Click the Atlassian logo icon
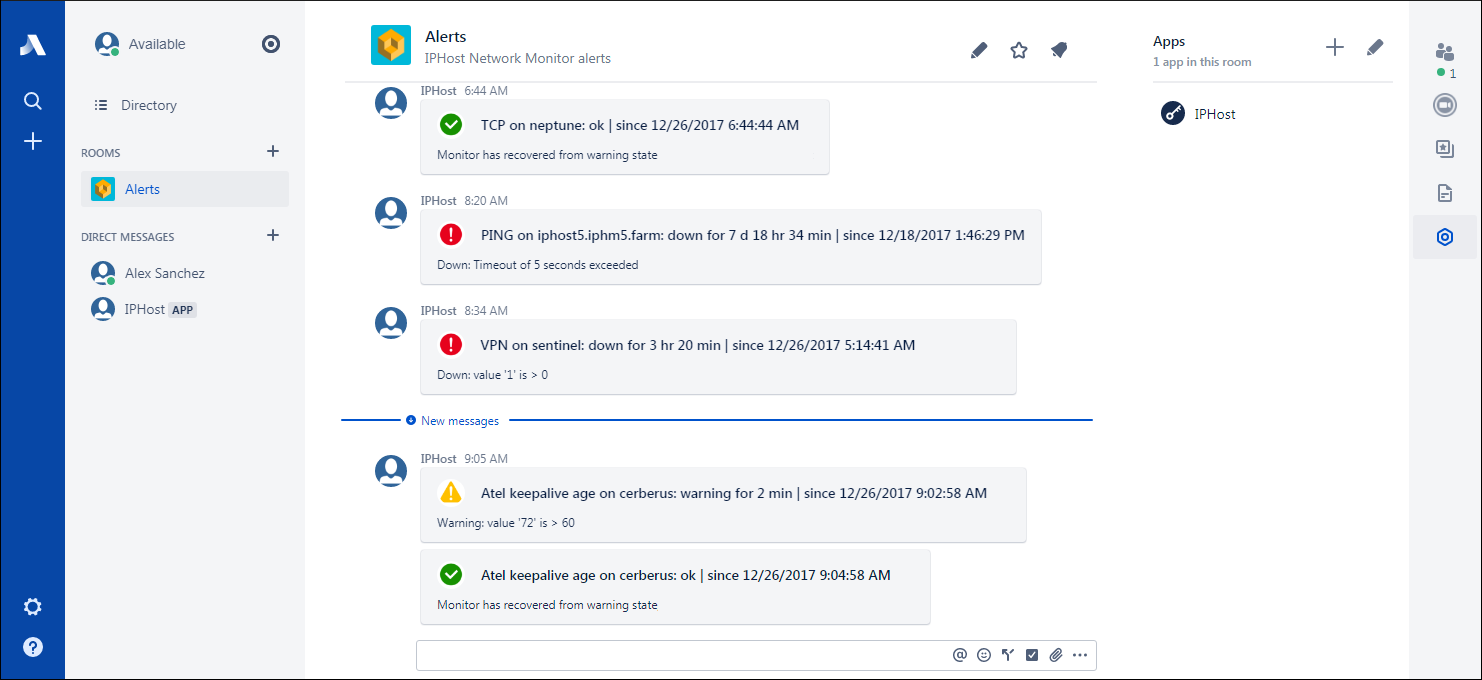1482x680 pixels. 33,45
